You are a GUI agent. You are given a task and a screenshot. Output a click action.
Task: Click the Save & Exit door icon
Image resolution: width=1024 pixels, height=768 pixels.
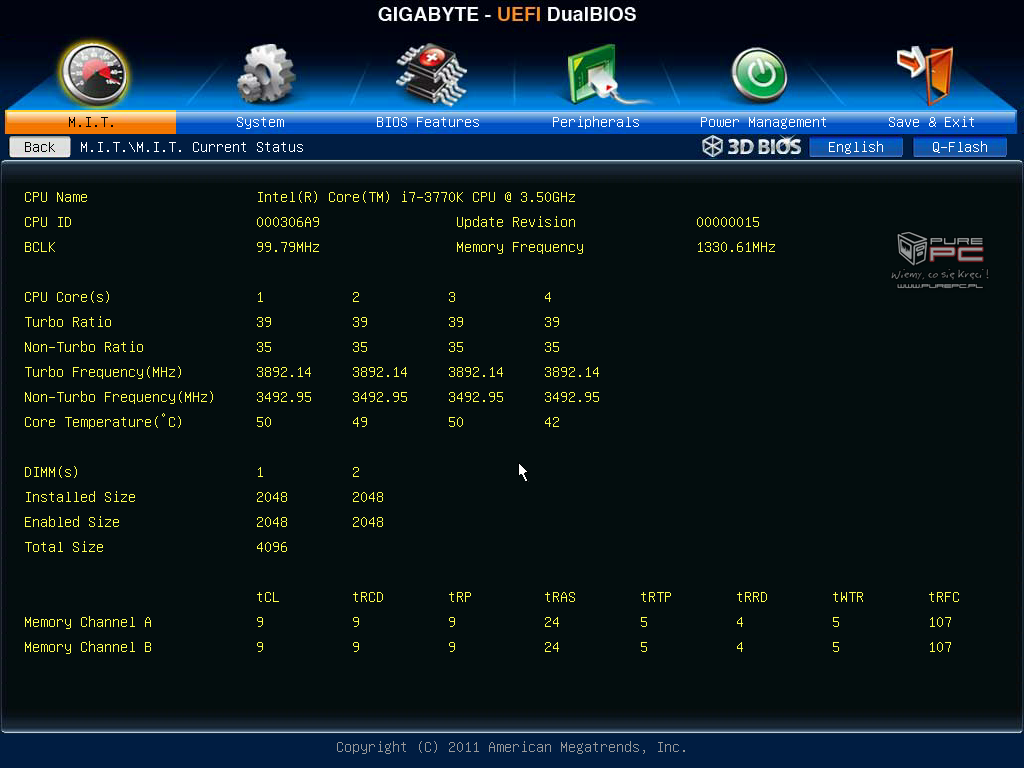point(926,74)
